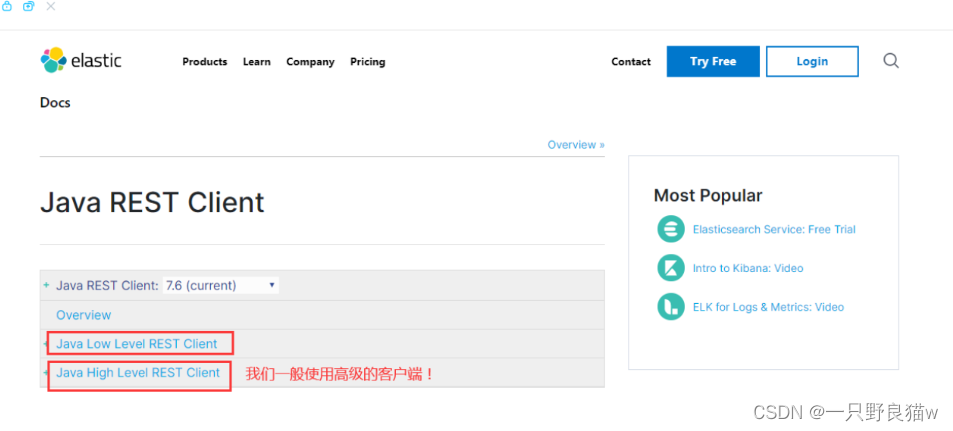Open the Contact link
Image resolution: width=953 pixels, height=431 pixels.
point(631,61)
